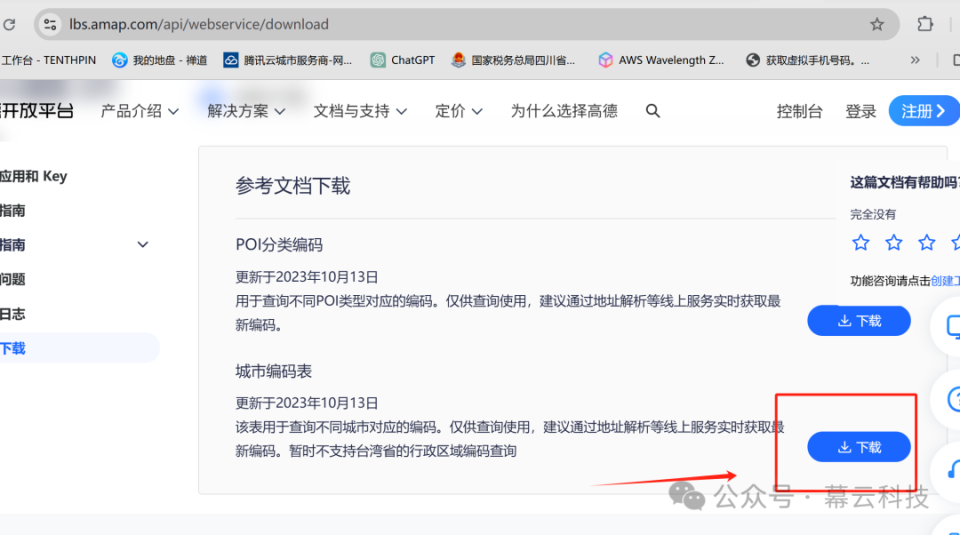The width and height of the screenshot is (960, 535).
Task: Expand the 定价 navigation dropdown
Action: pyautogui.click(x=459, y=111)
